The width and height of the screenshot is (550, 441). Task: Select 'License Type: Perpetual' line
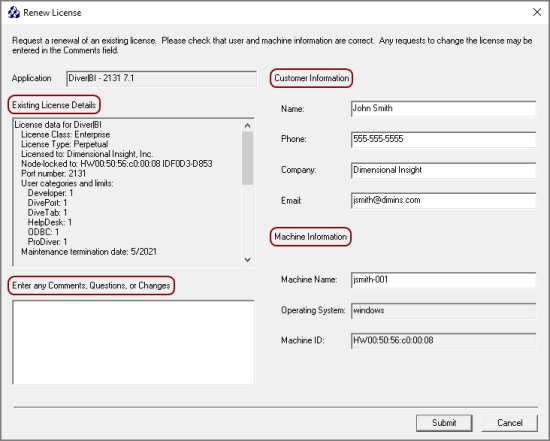pyautogui.click(x=65, y=144)
